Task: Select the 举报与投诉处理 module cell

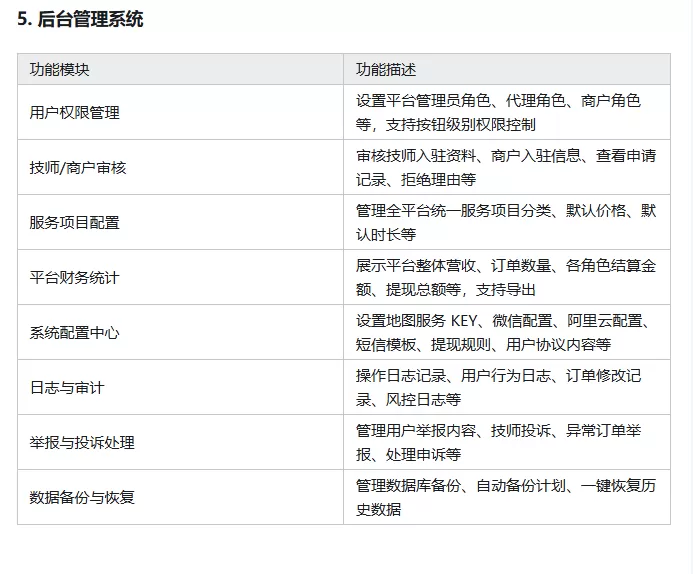Action: click(x=82, y=442)
